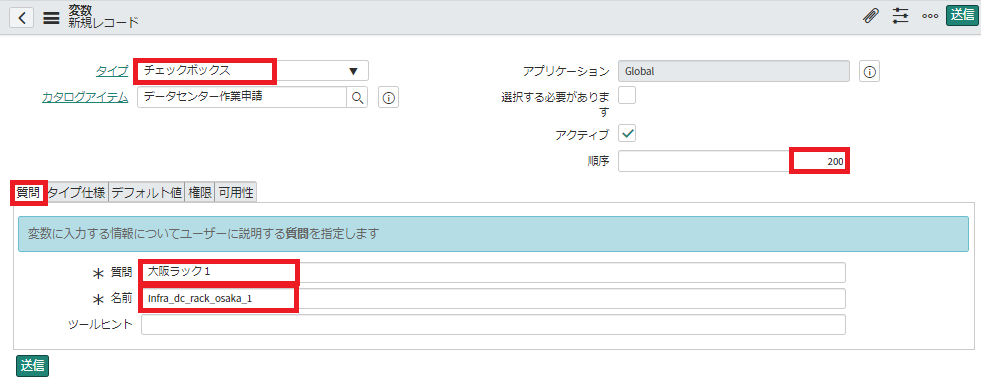Open the three-dots more options icon
The image size is (981, 381).
pyautogui.click(x=930, y=16)
